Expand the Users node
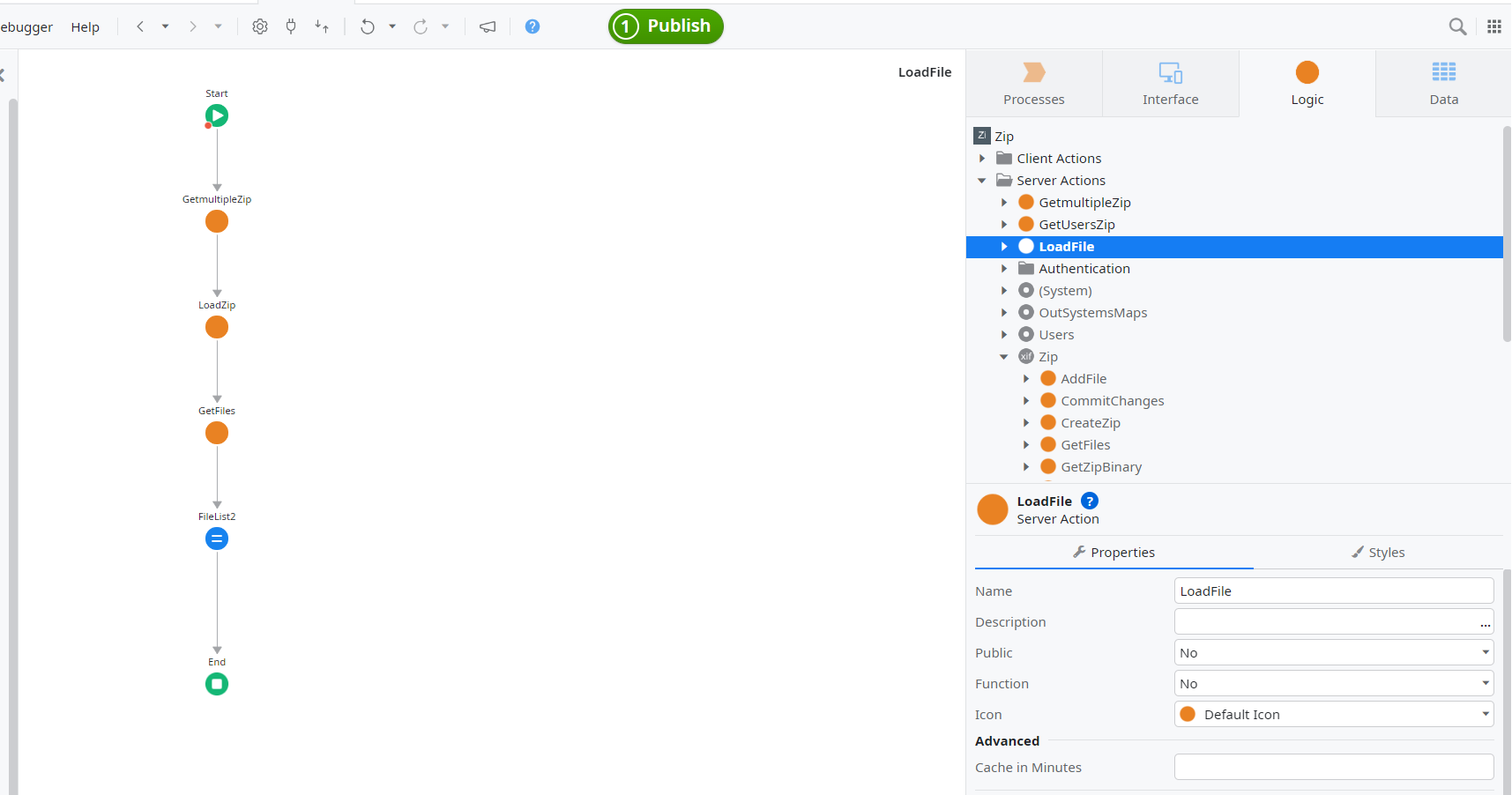The width and height of the screenshot is (1512, 795). 1004,335
